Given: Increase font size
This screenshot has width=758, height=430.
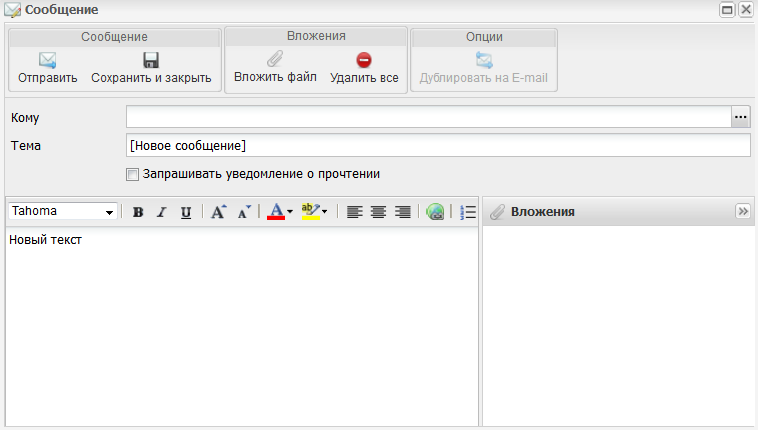Looking at the screenshot, I should 219,212.
